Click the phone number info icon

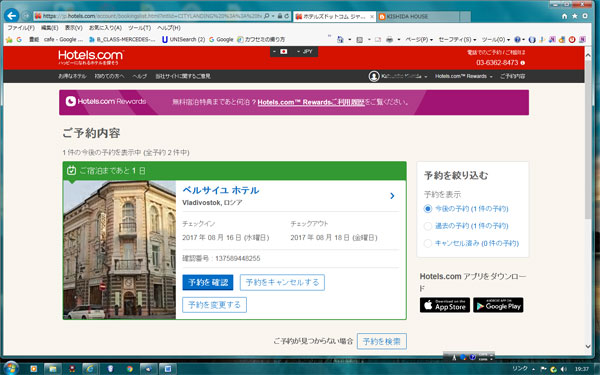[x=523, y=63]
